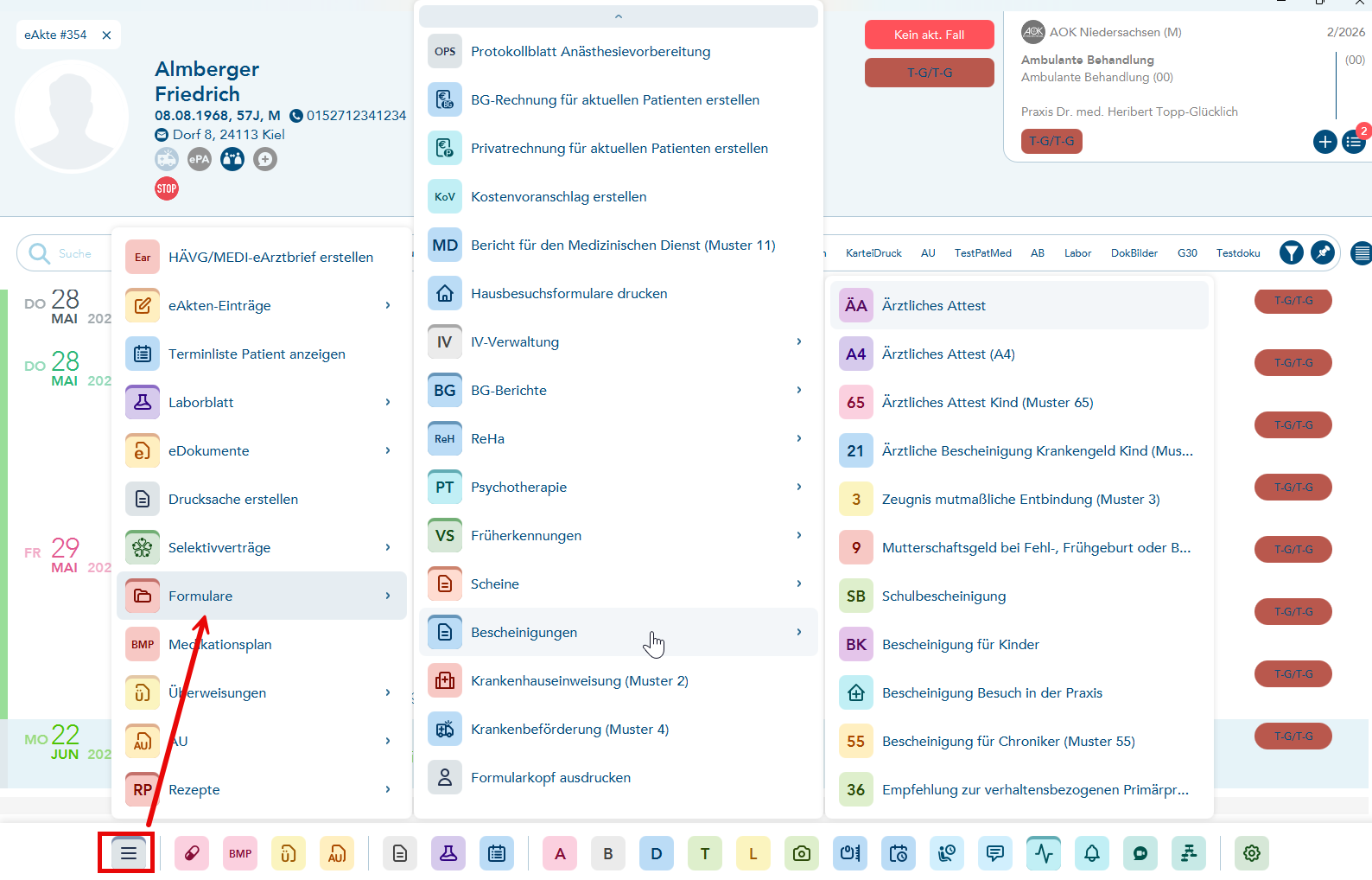Click the blue plus button on insurance card
Screen dimensions: 1372x880
click(x=1325, y=142)
